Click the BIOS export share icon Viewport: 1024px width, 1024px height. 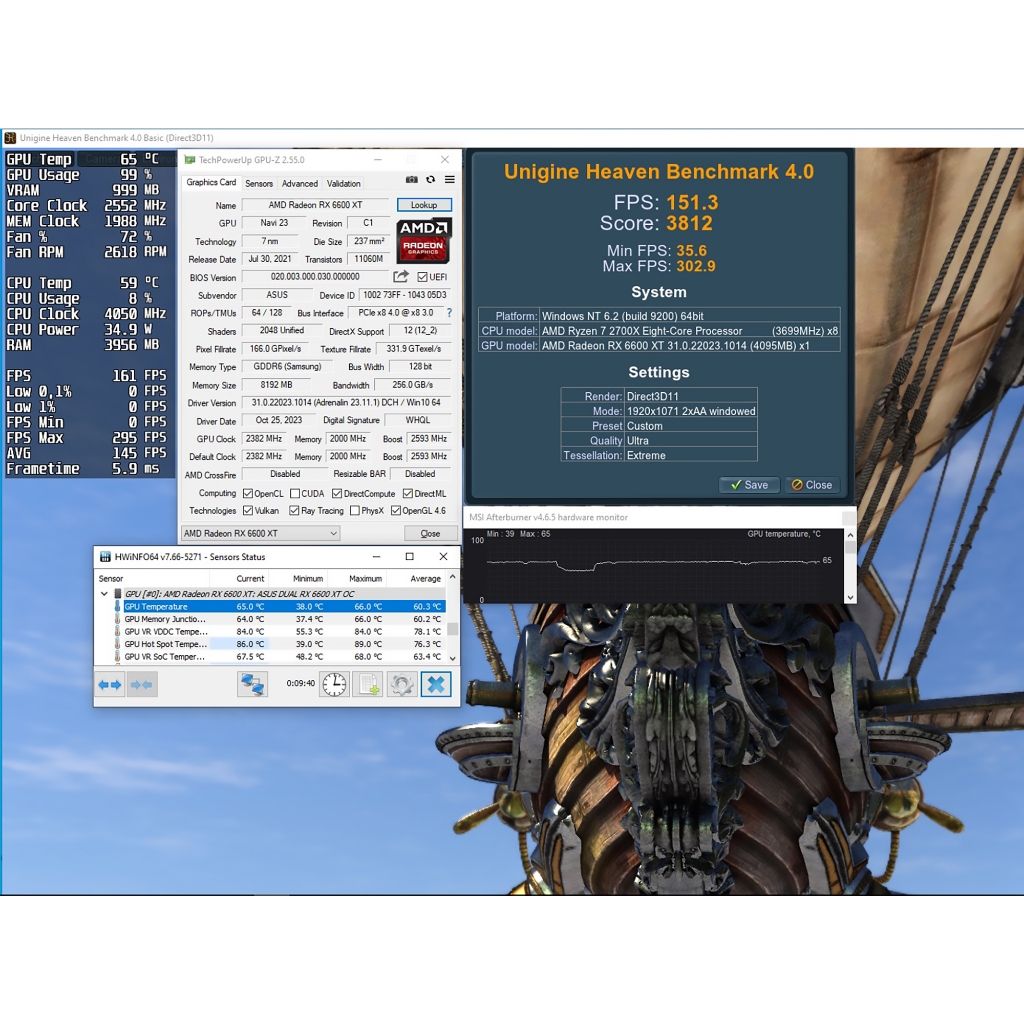pos(401,276)
